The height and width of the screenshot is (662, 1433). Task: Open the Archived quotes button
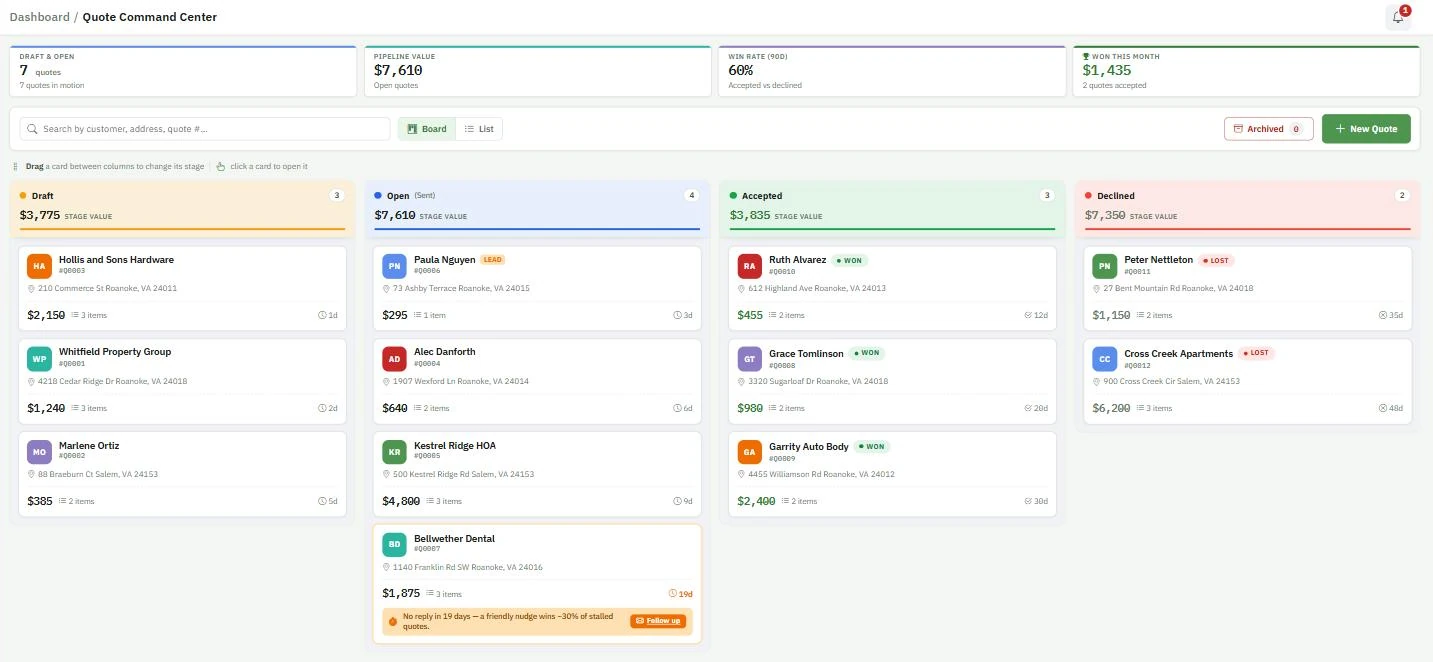(x=1268, y=129)
